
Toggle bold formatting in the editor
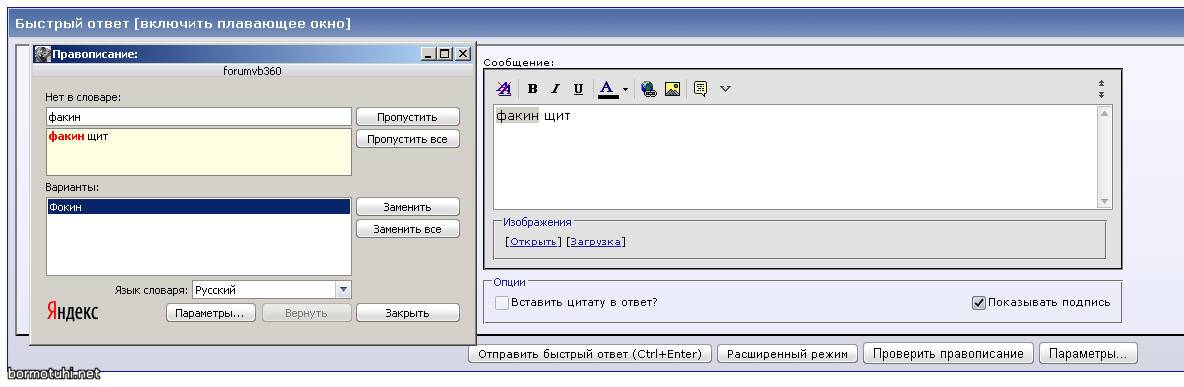(532, 89)
